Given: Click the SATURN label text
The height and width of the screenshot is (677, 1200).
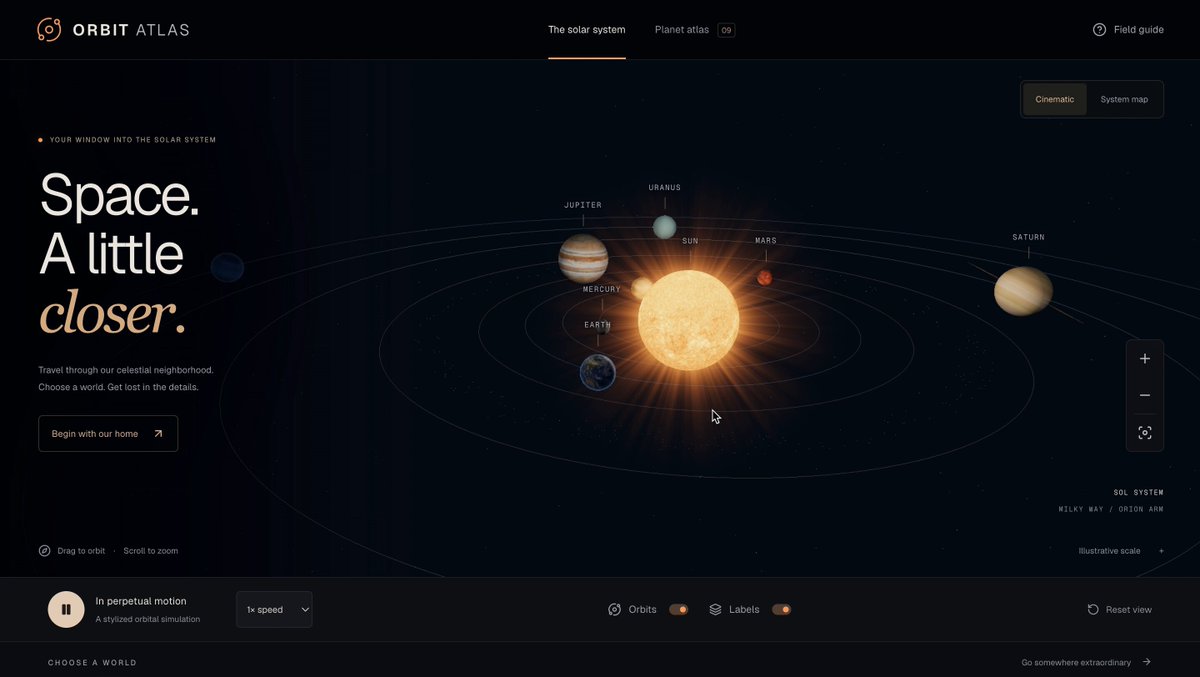Looking at the screenshot, I should coord(1028,237).
